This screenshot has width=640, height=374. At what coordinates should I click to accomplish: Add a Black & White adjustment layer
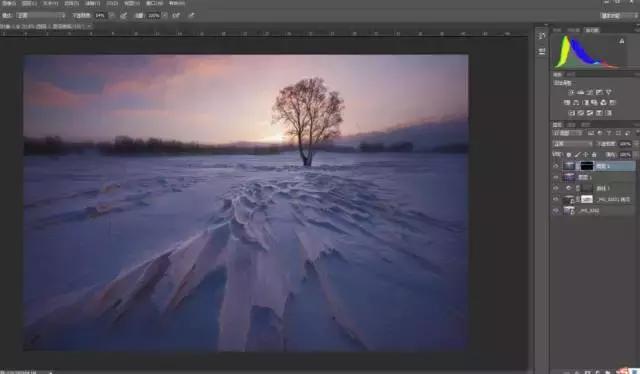tap(585, 103)
